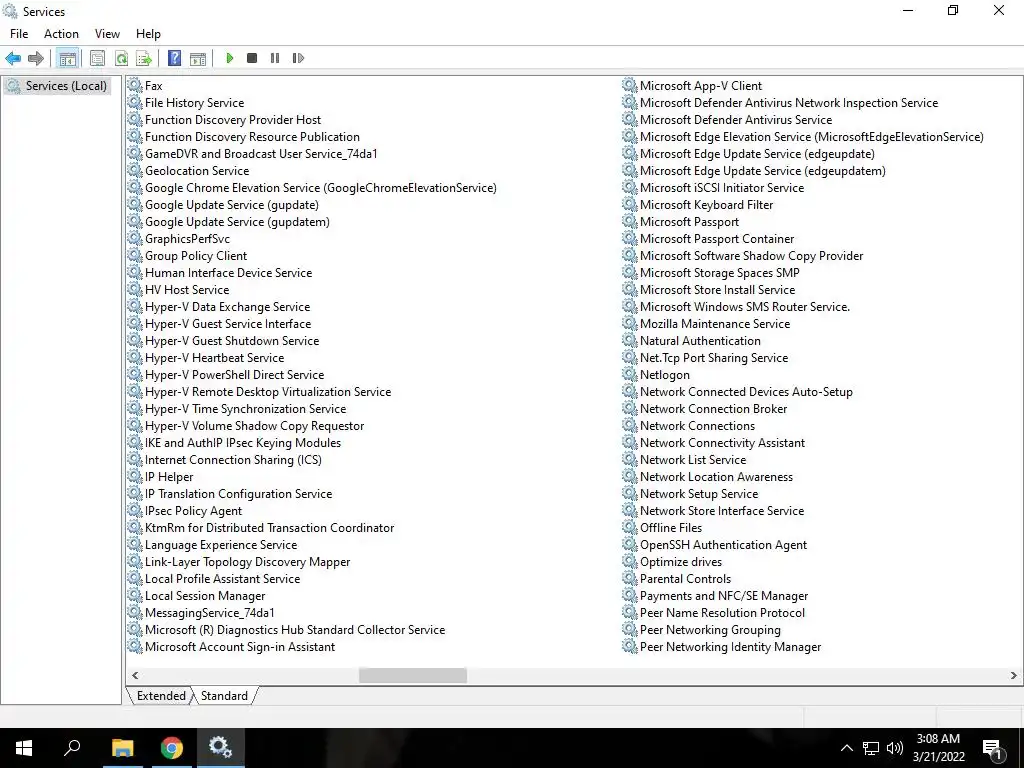Open the Help menu
Image resolution: width=1024 pixels, height=768 pixels.
(x=148, y=34)
